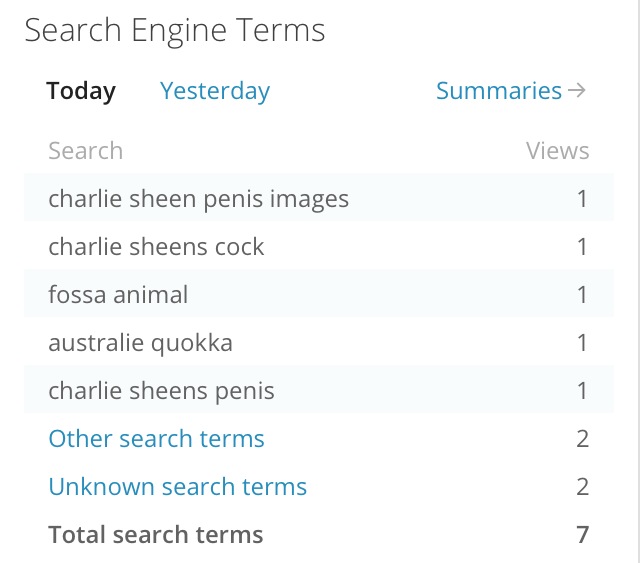Switch to the Today tab
The height and width of the screenshot is (563, 640).
pos(81,91)
